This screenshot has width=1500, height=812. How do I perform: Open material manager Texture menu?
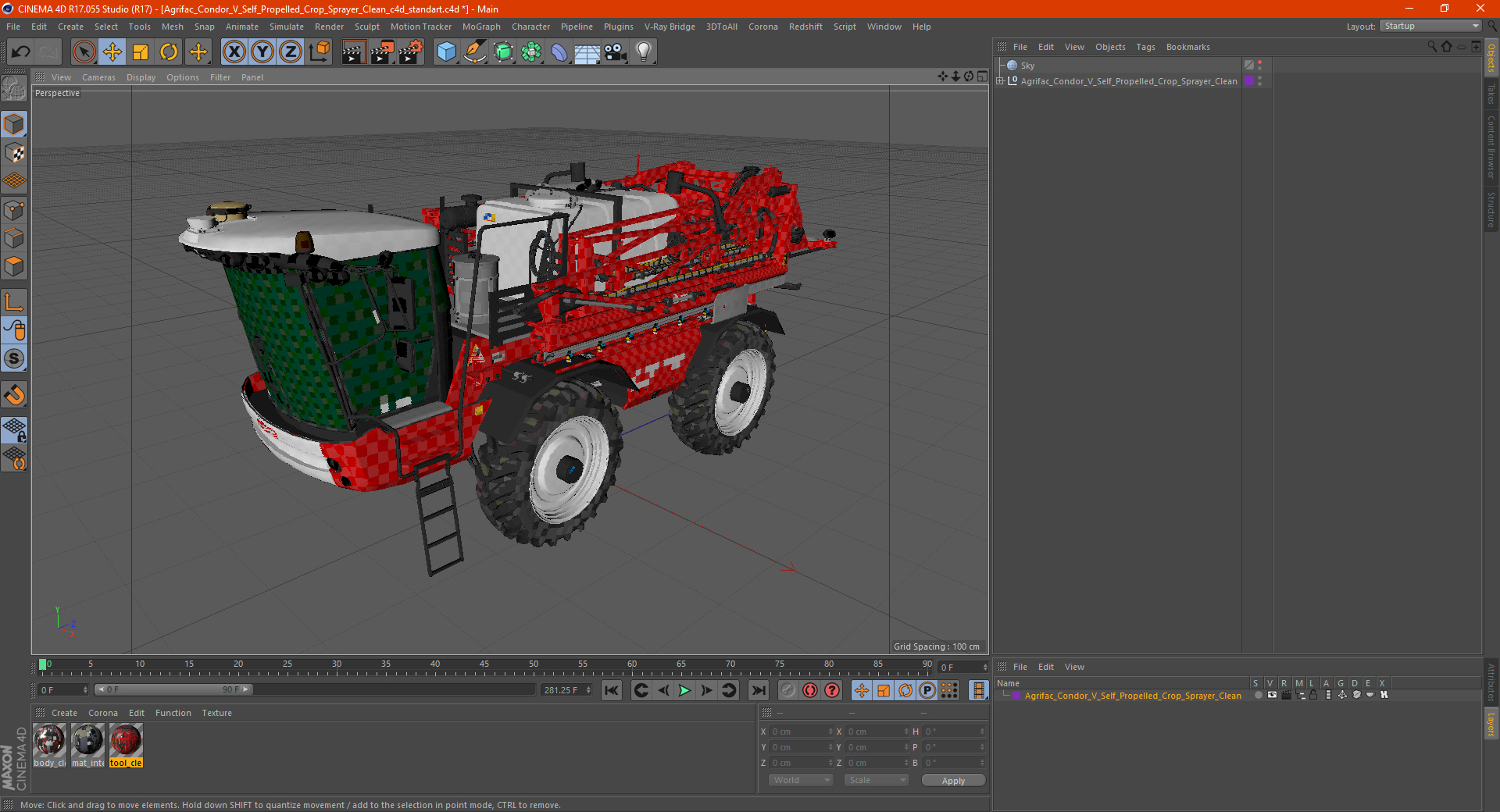pos(216,714)
